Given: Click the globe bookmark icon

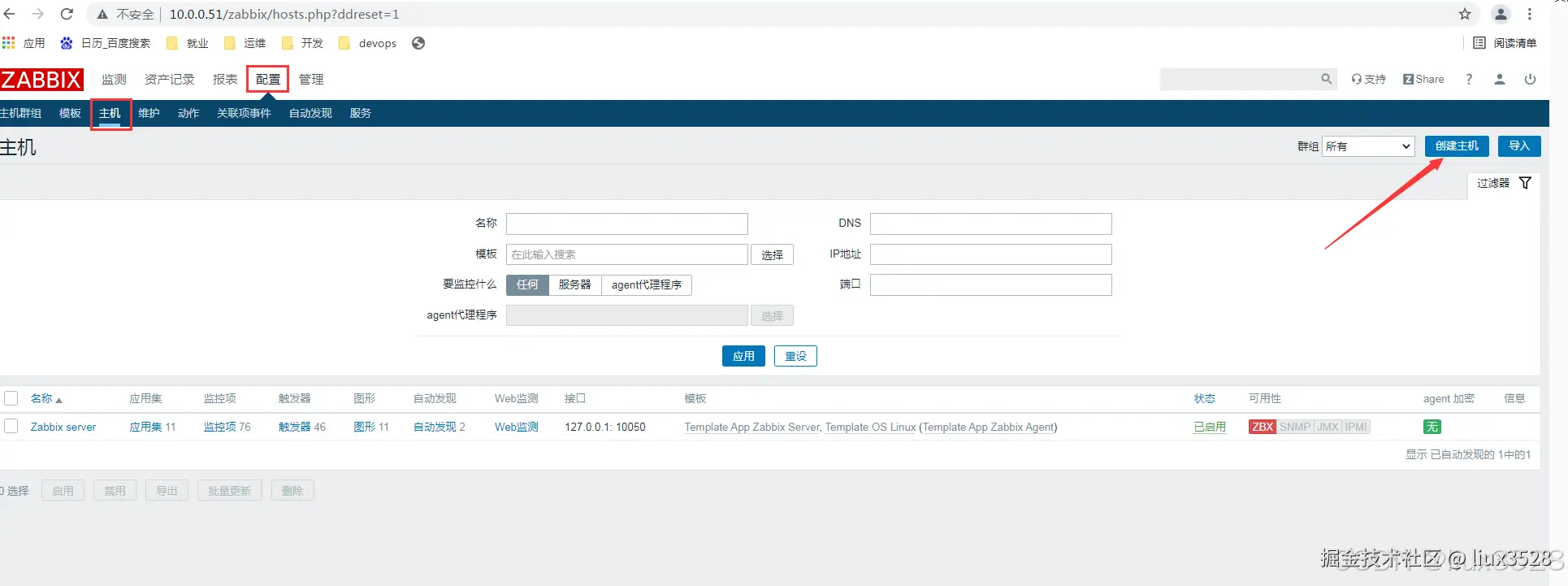Looking at the screenshot, I should 418,43.
